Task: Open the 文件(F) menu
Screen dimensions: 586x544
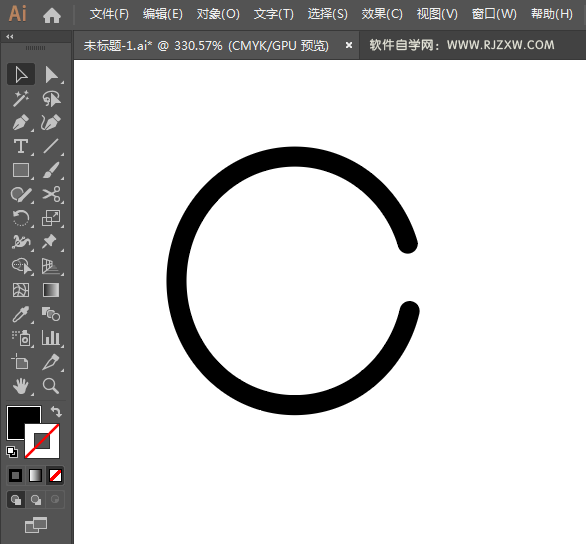Action: point(109,14)
